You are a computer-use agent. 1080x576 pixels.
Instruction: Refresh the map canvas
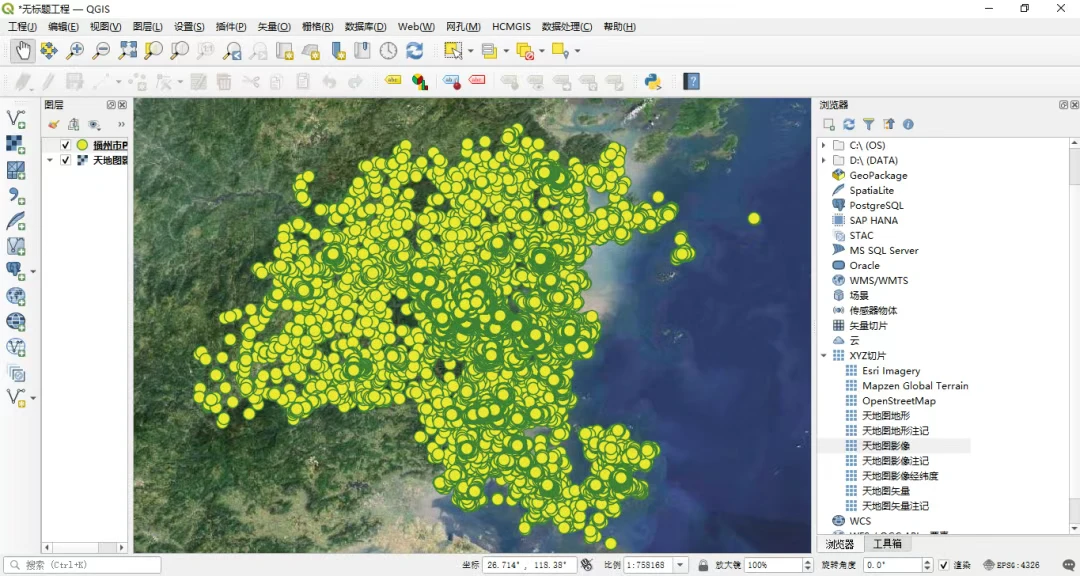(x=414, y=50)
